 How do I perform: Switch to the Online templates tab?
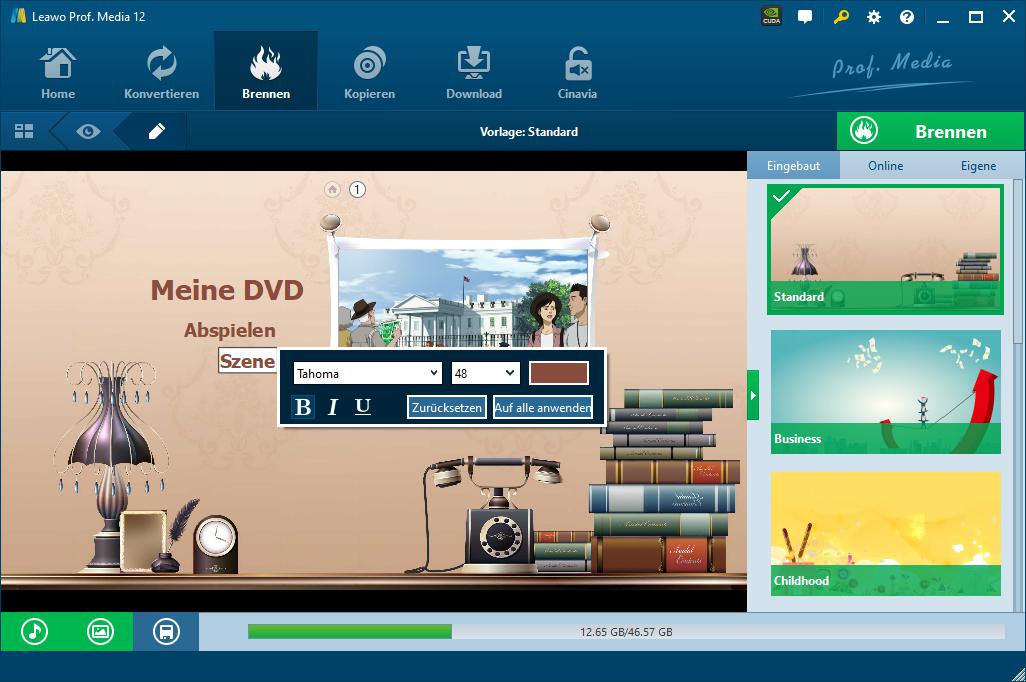point(885,166)
